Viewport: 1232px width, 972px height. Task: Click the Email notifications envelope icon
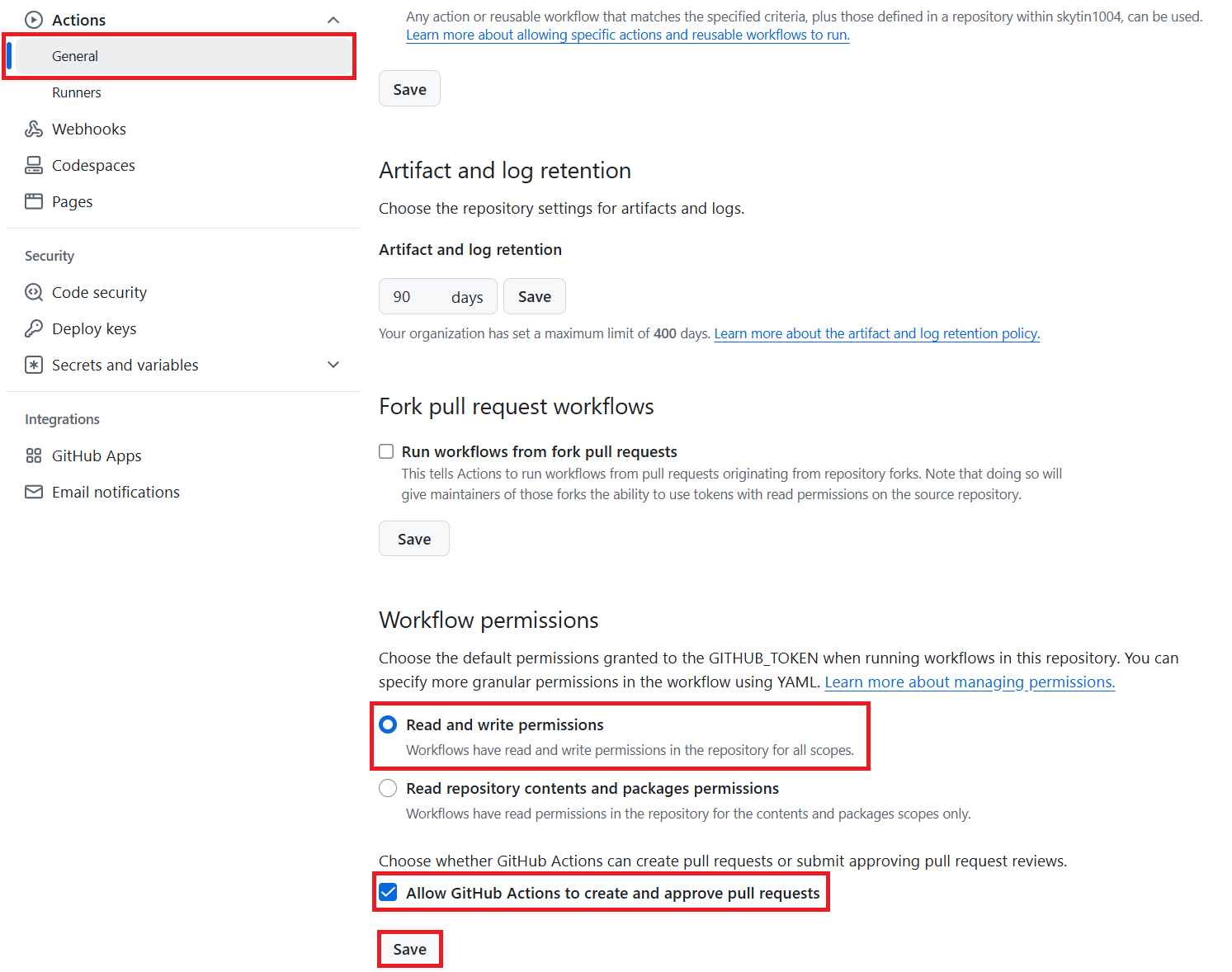pos(34,492)
